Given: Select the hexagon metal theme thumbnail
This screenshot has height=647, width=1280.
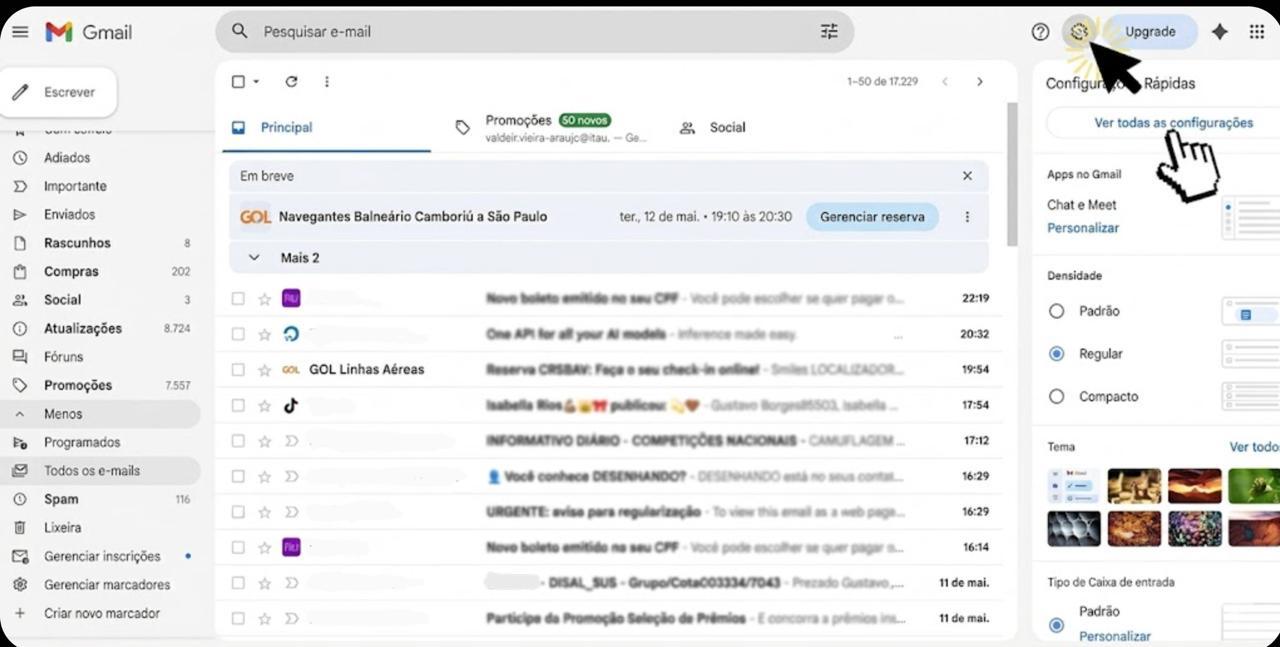Looking at the screenshot, I should [1073, 529].
